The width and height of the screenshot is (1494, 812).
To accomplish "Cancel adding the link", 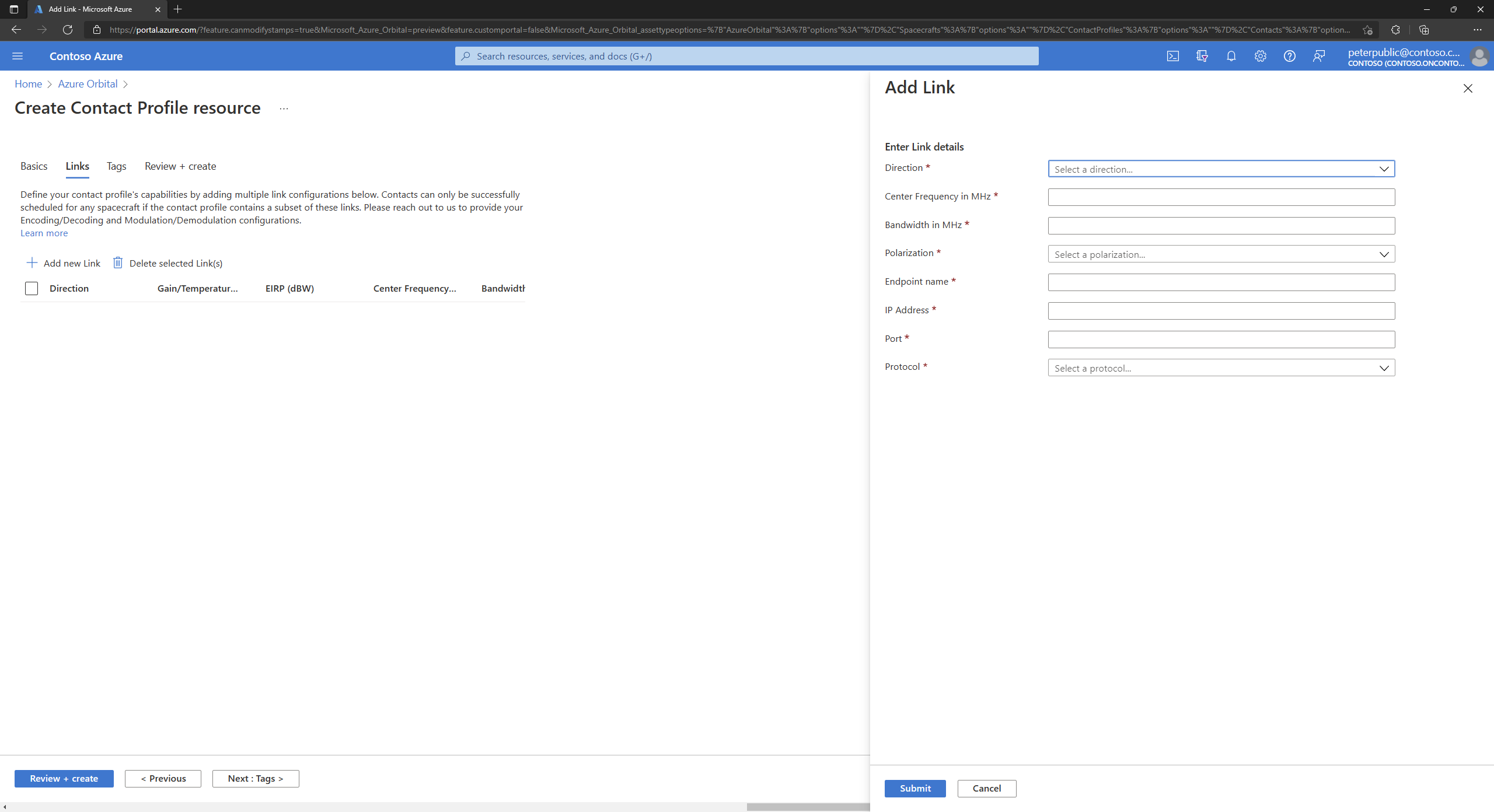I will [986, 788].
